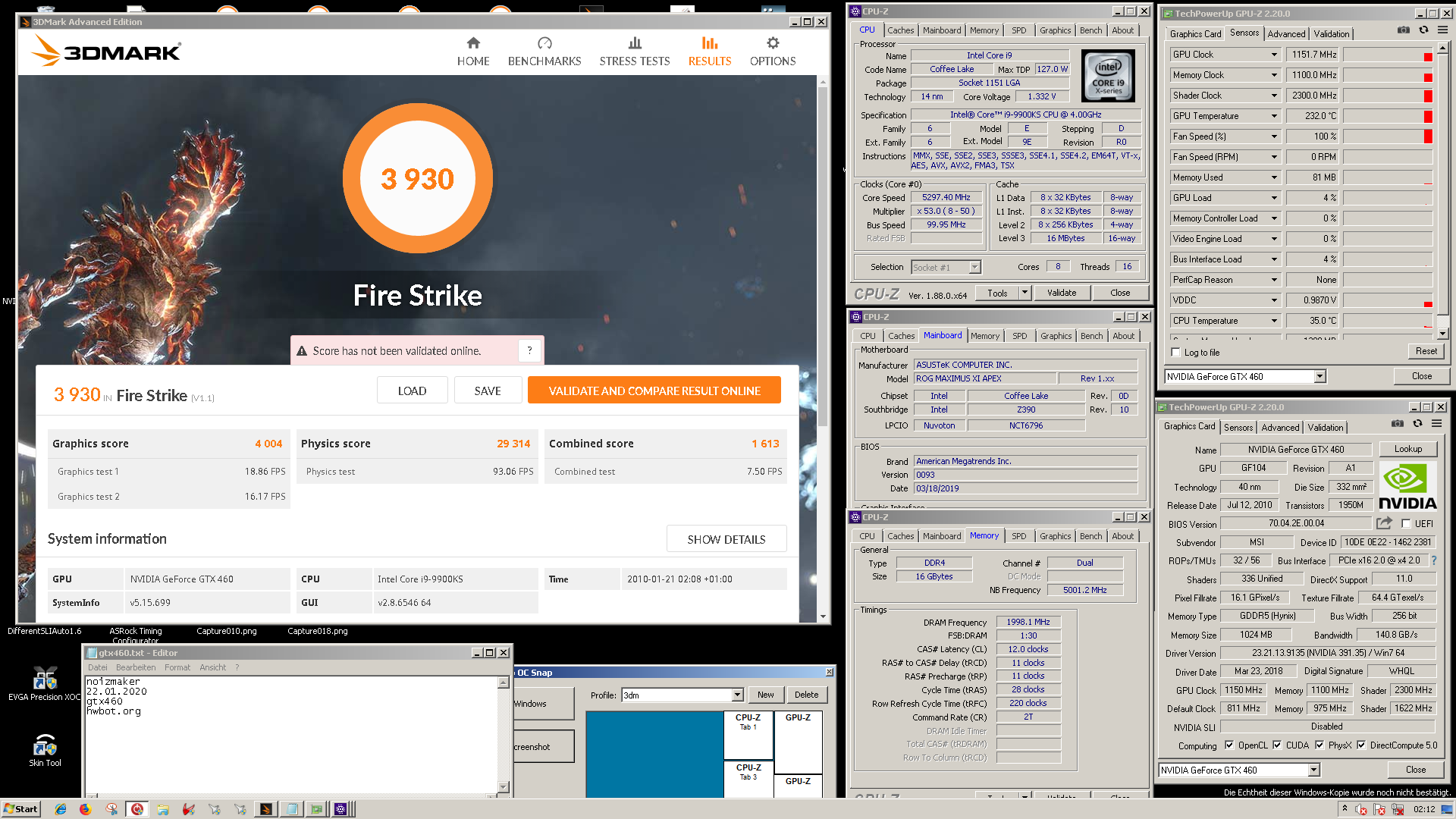Toggle the DirectCompute 5.0 checkbox

(x=1361, y=745)
